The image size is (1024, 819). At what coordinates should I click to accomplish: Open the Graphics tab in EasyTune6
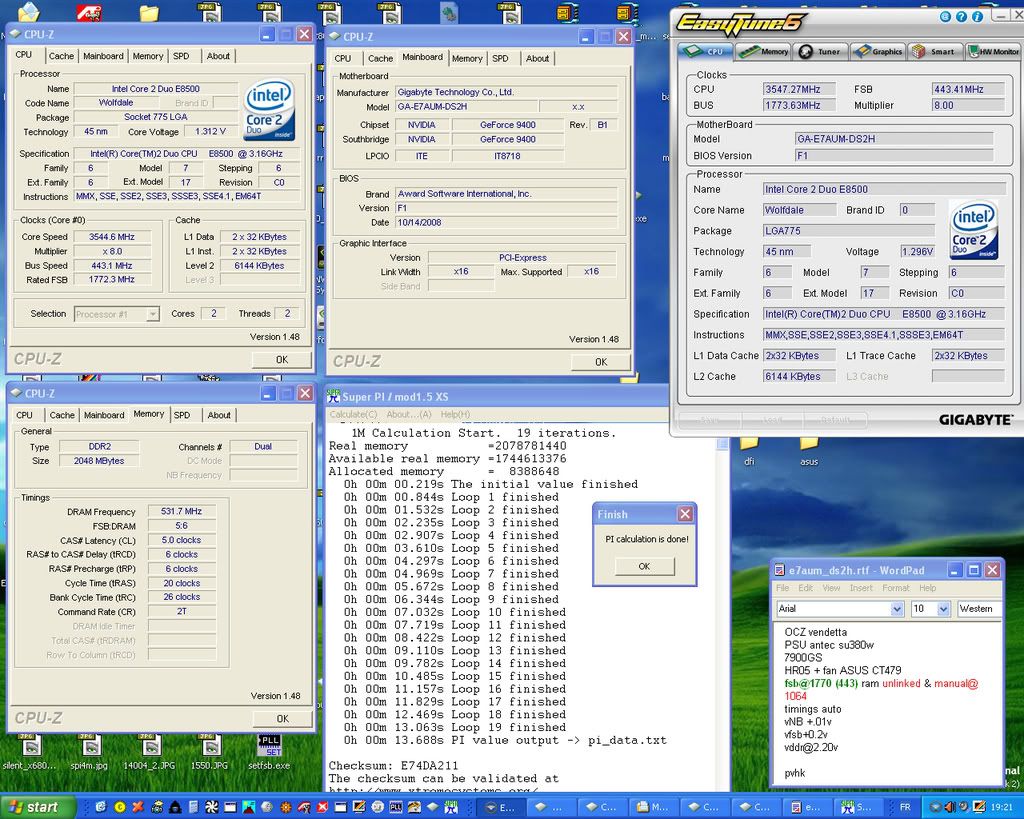point(877,51)
